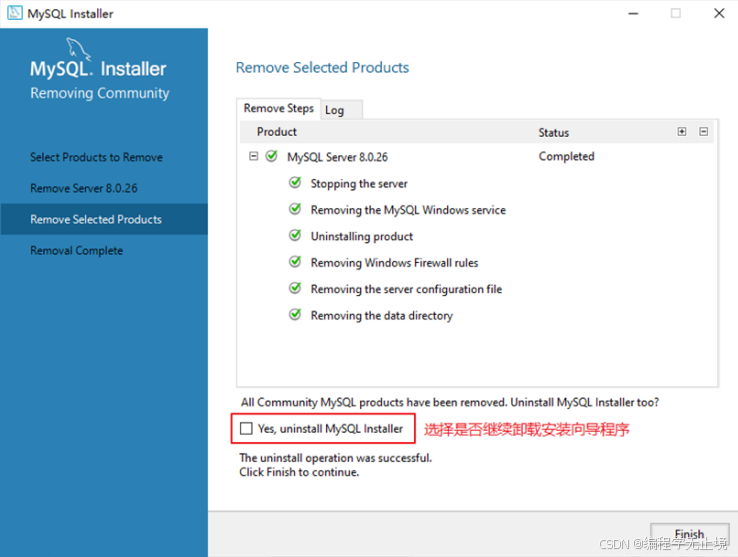738x557 pixels.
Task: Collapse the MySQL Server 8.0.26 tree node
Action: pyautogui.click(x=253, y=156)
